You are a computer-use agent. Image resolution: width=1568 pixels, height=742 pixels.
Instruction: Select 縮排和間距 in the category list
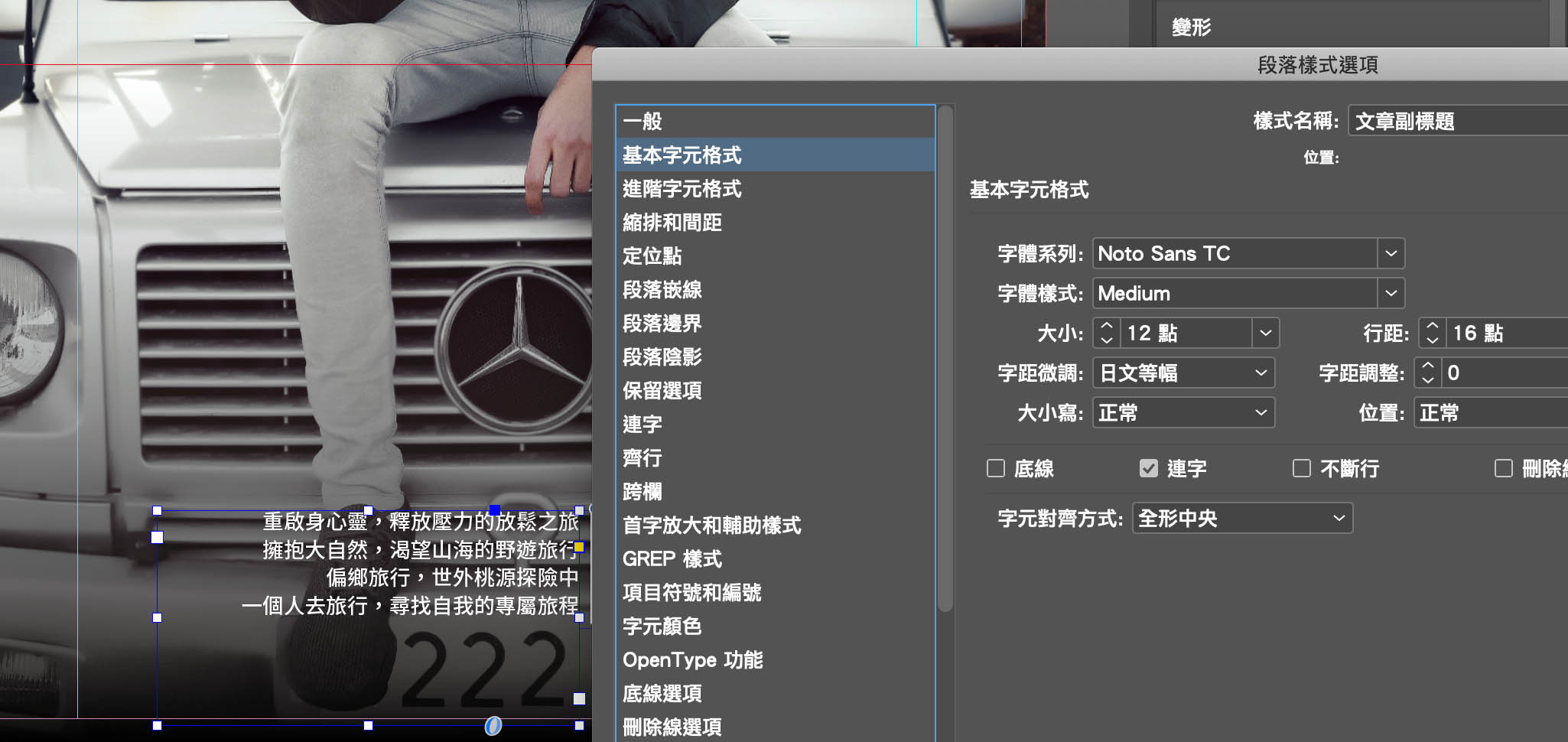point(672,223)
